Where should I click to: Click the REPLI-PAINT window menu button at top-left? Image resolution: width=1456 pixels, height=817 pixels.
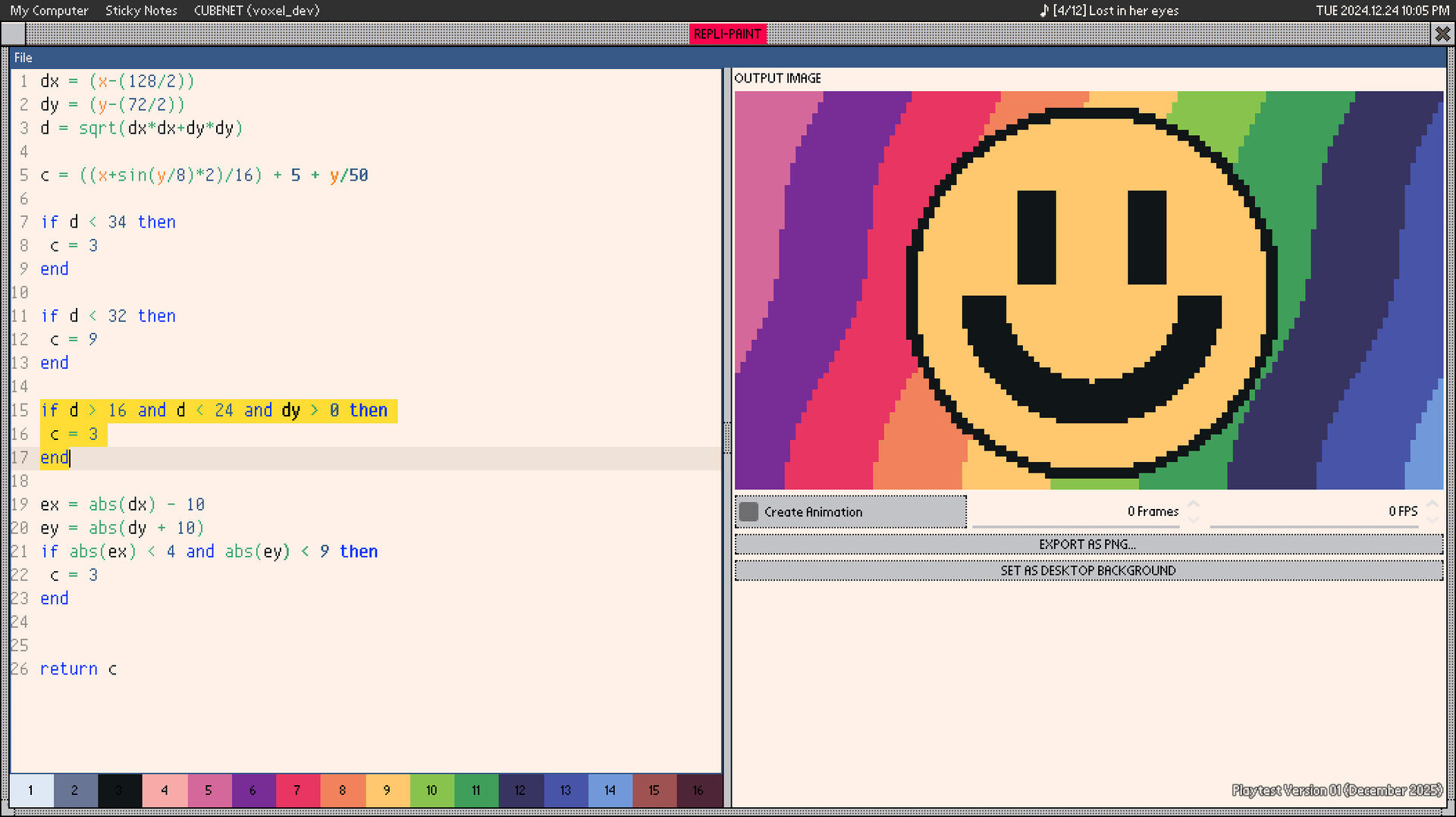13,34
